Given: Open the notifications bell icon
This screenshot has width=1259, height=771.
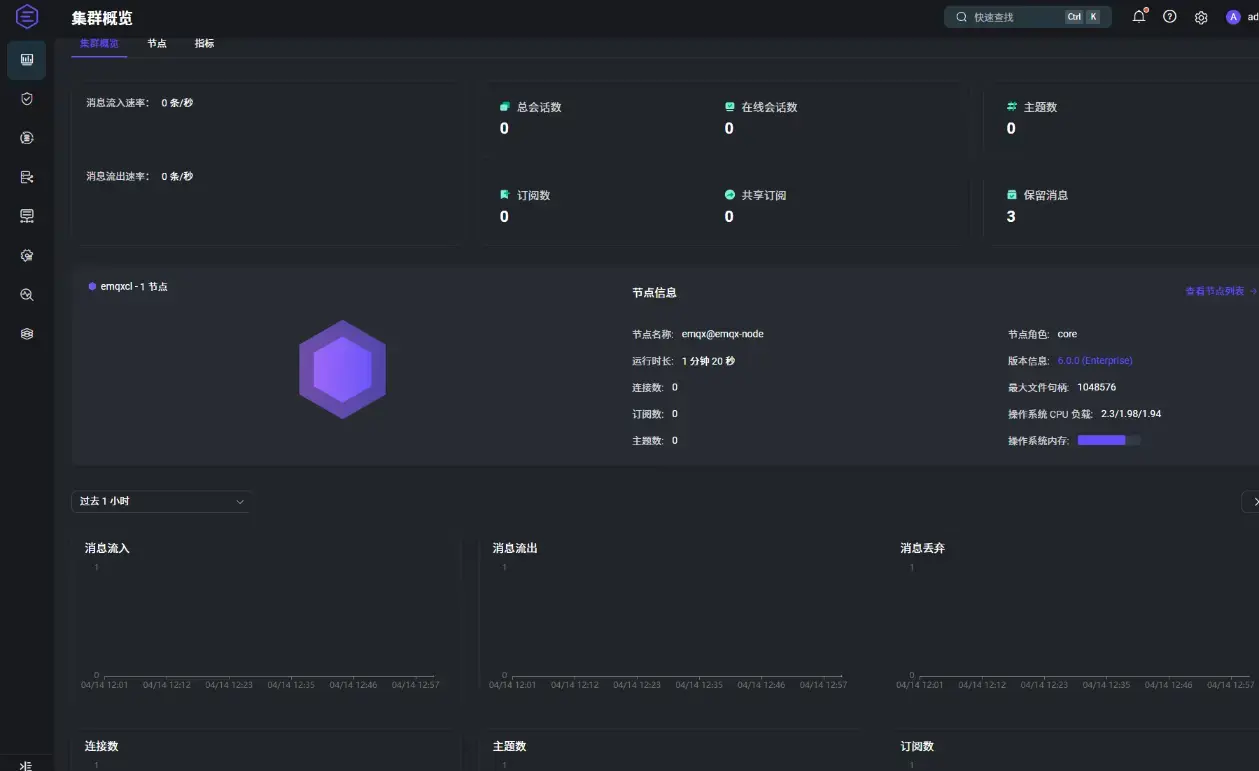Looking at the screenshot, I should click(1138, 17).
